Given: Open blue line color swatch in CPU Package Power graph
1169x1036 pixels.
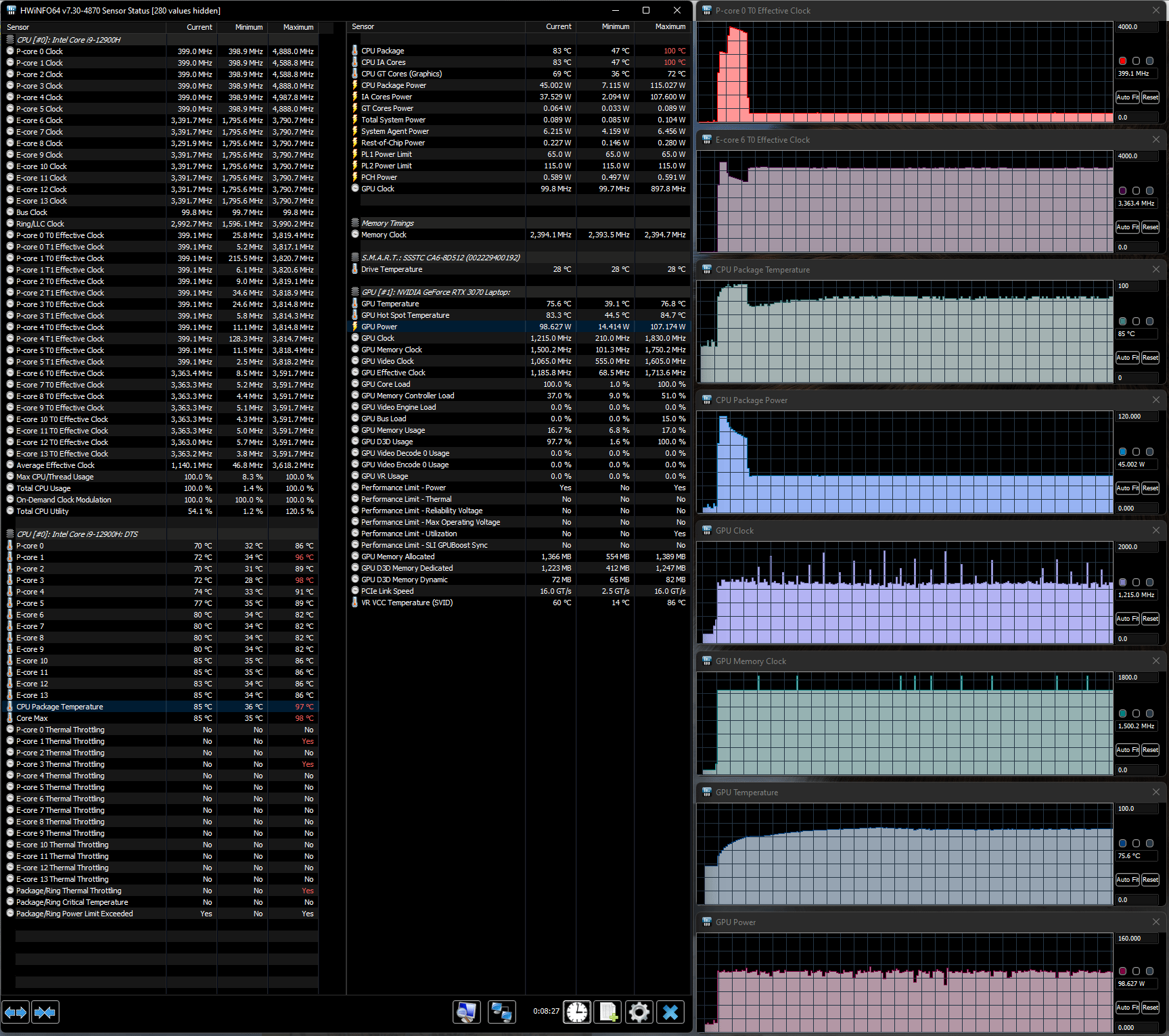Looking at the screenshot, I should click(1123, 452).
